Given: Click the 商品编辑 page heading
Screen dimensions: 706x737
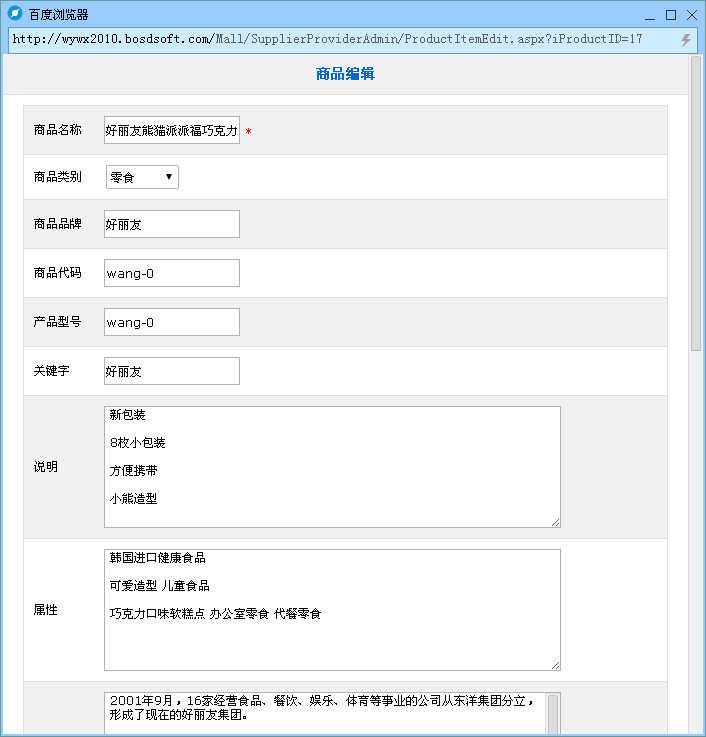Looking at the screenshot, I should [x=345, y=74].
